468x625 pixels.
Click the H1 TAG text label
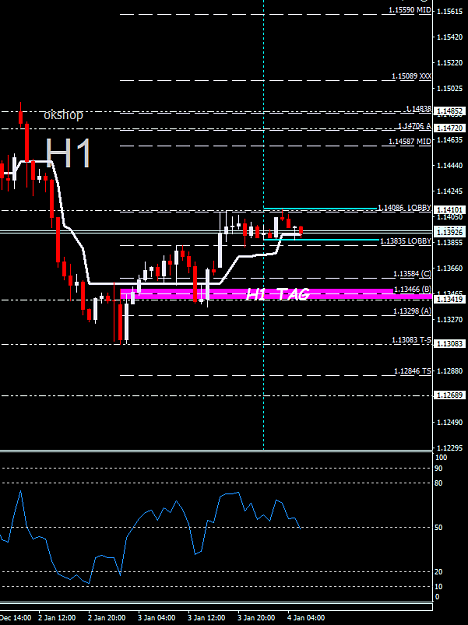[277, 295]
